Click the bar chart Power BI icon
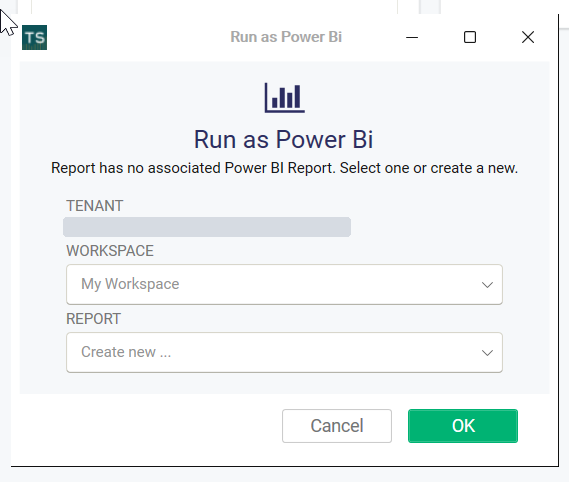The image size is (569, 482). [284, 98]
